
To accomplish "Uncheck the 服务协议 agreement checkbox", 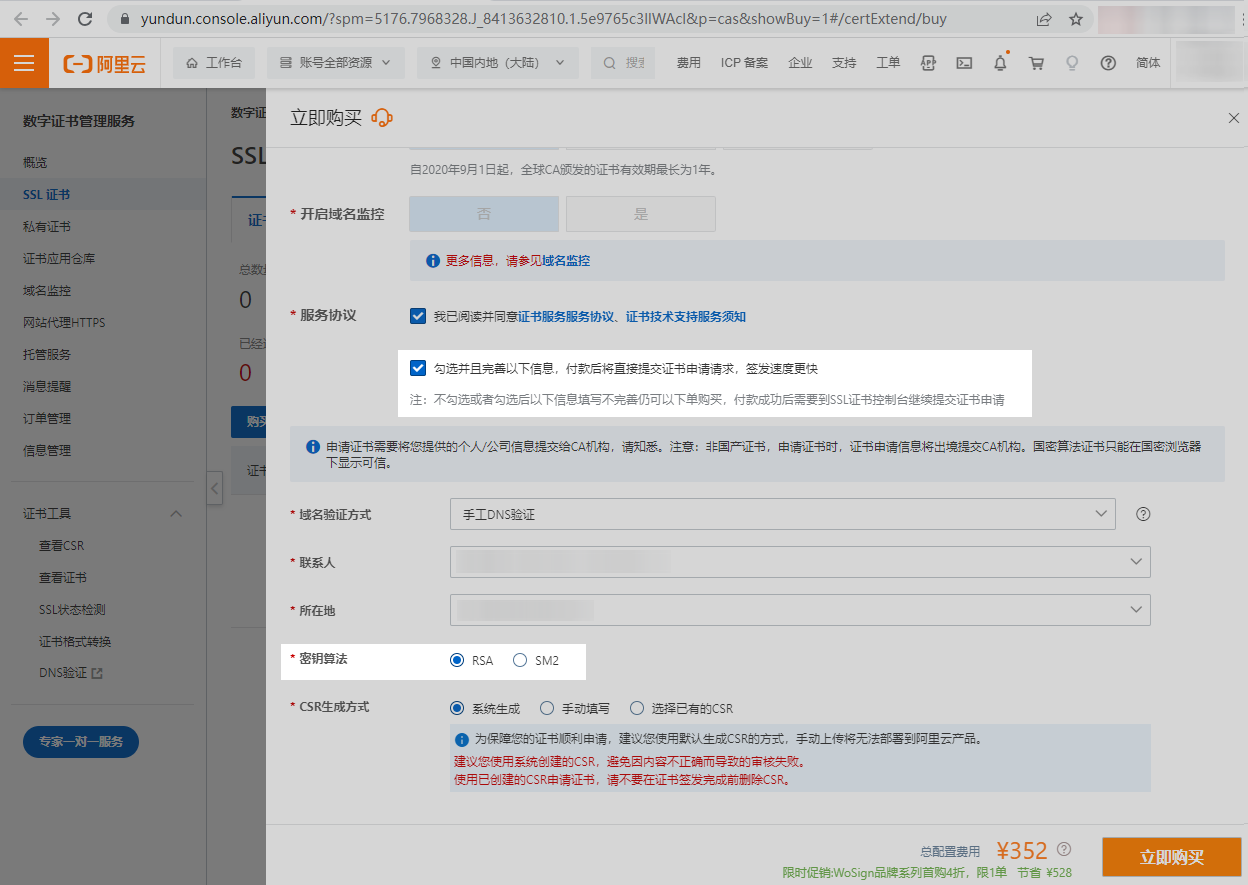I will [x=417, y=315].
